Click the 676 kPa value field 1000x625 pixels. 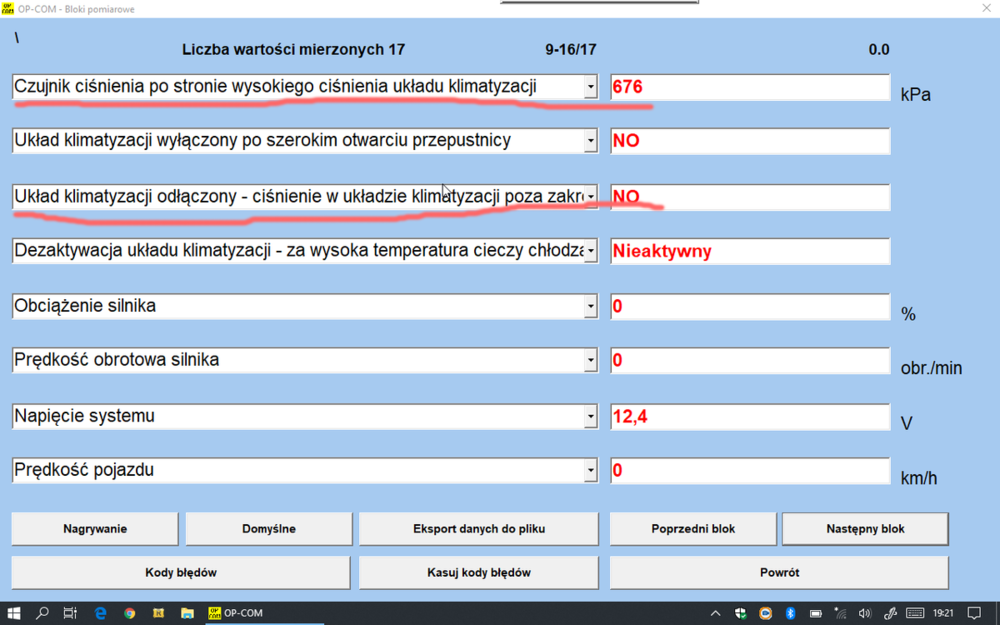pyautogui.click(x=749, y=87)
